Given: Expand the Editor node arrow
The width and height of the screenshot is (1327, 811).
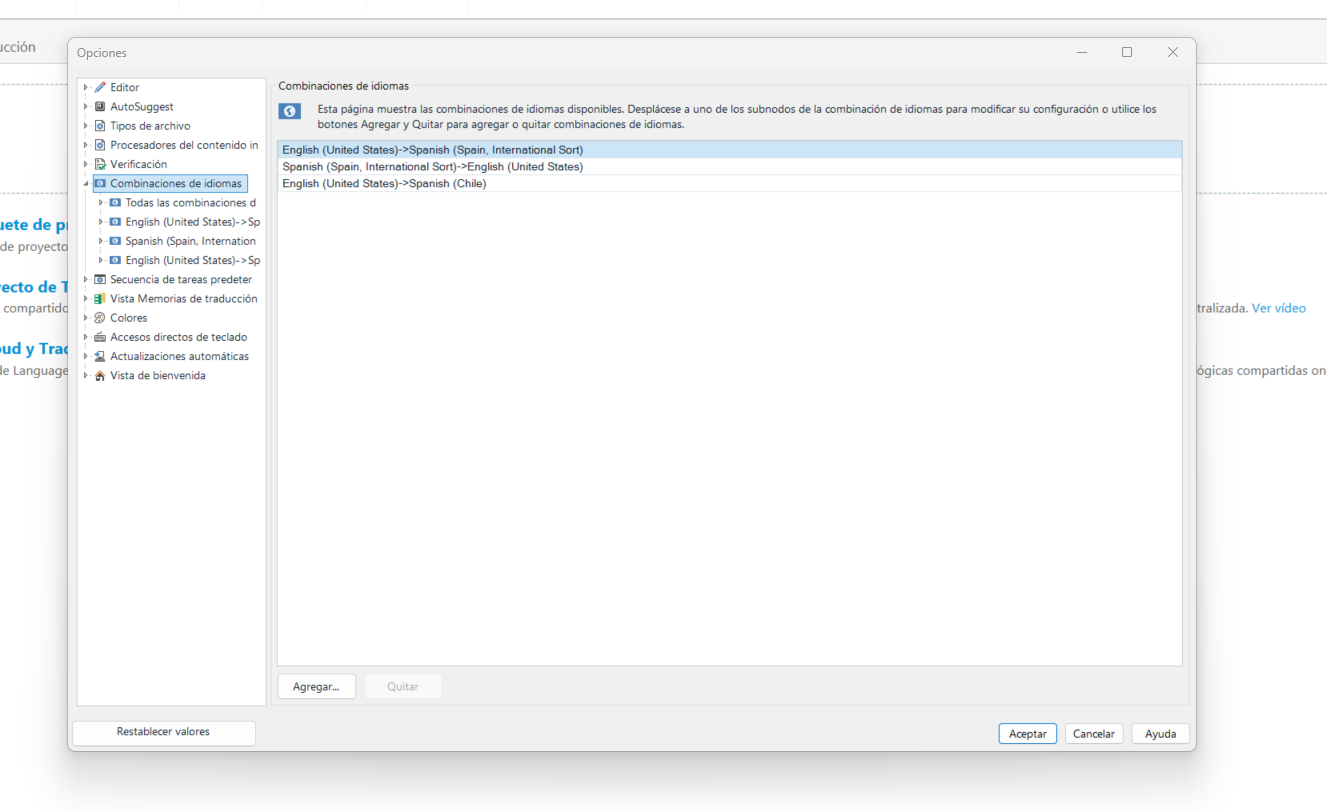Looking at the screenshot, I should point(86,87).
